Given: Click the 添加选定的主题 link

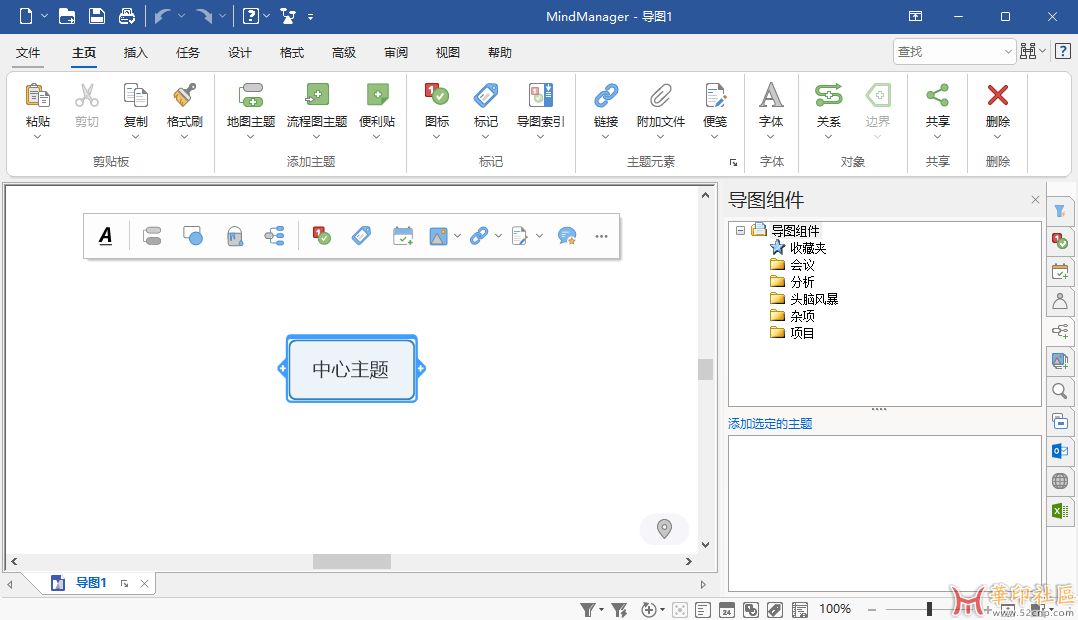Looking at the screenshot, I should pos(770,424).
